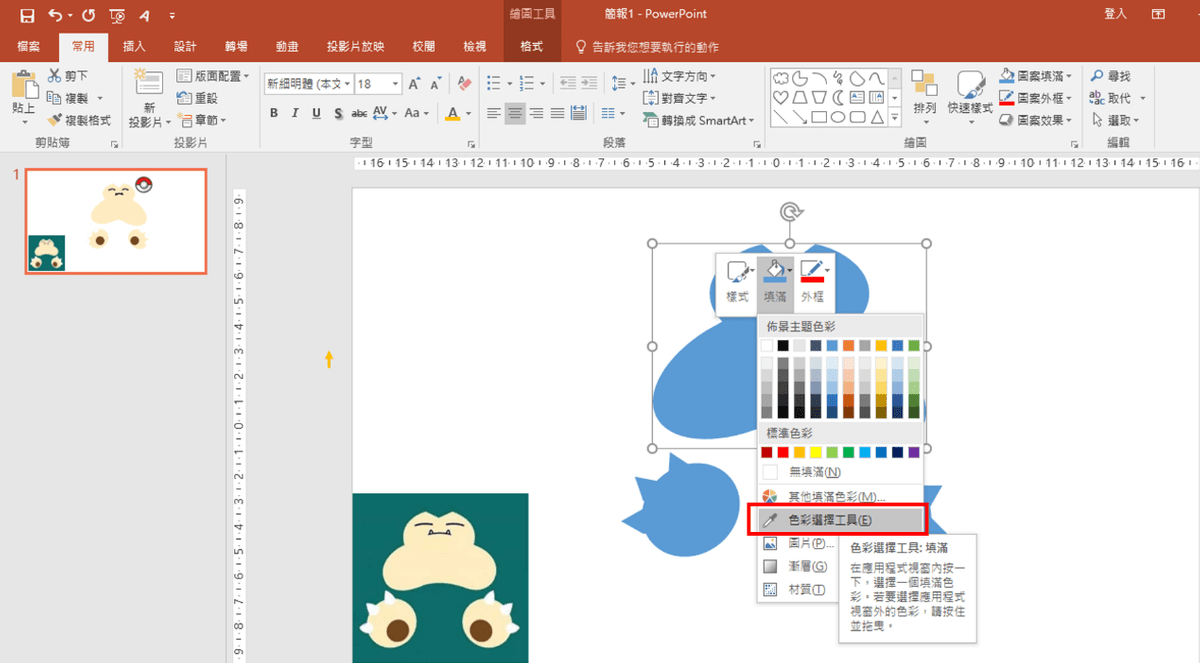The width and height of the screenshot is (1200, 663).
Task: Click 複製格式 (Format Painter)
Action: [x=80, y=120]
